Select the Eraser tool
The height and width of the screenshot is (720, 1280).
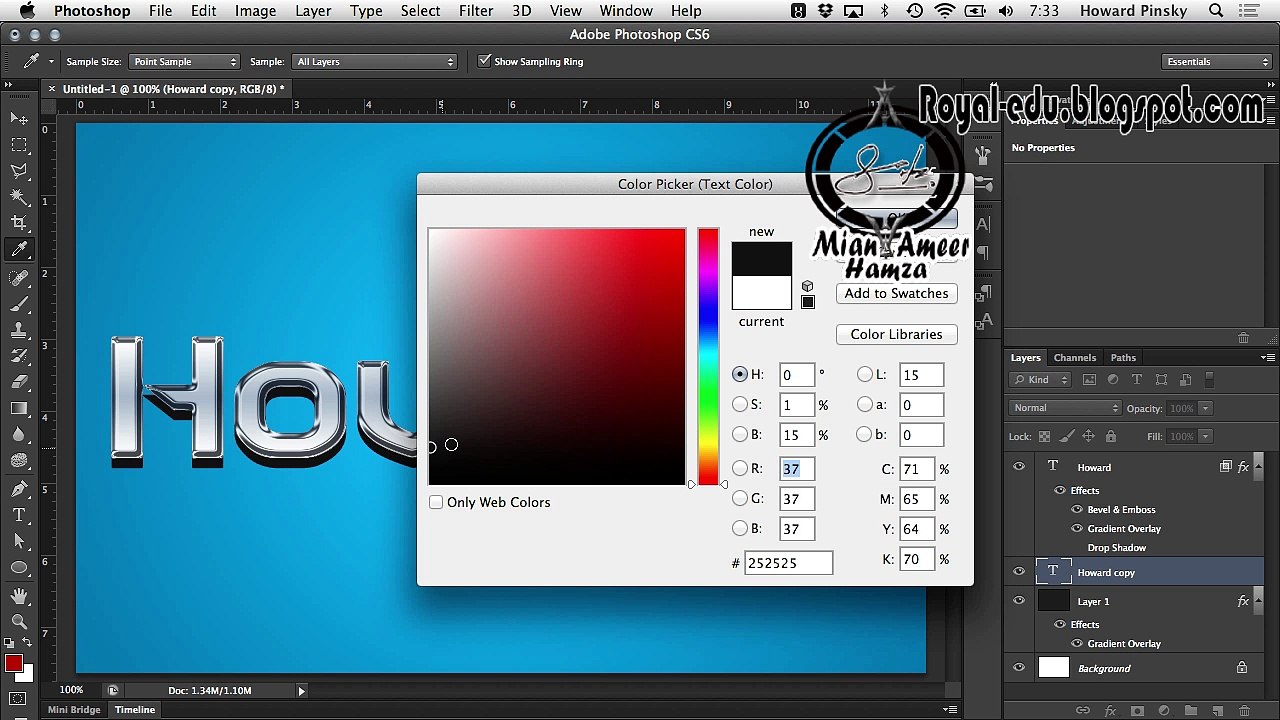pyautogui.click(x=19, y=382)
